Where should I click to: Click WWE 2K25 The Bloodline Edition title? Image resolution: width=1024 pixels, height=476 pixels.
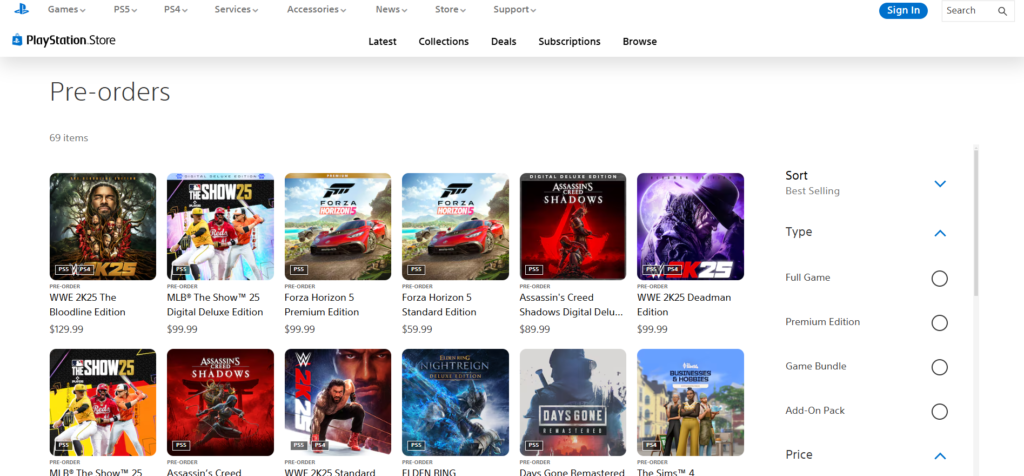(x=88, y=305)
